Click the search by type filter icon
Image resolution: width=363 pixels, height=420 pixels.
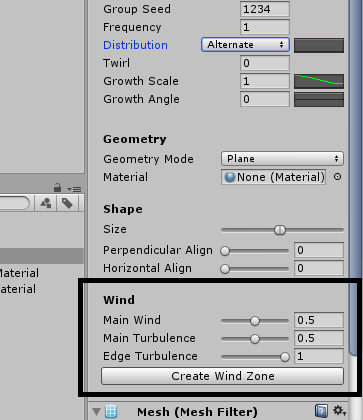(x=46, y=203)
